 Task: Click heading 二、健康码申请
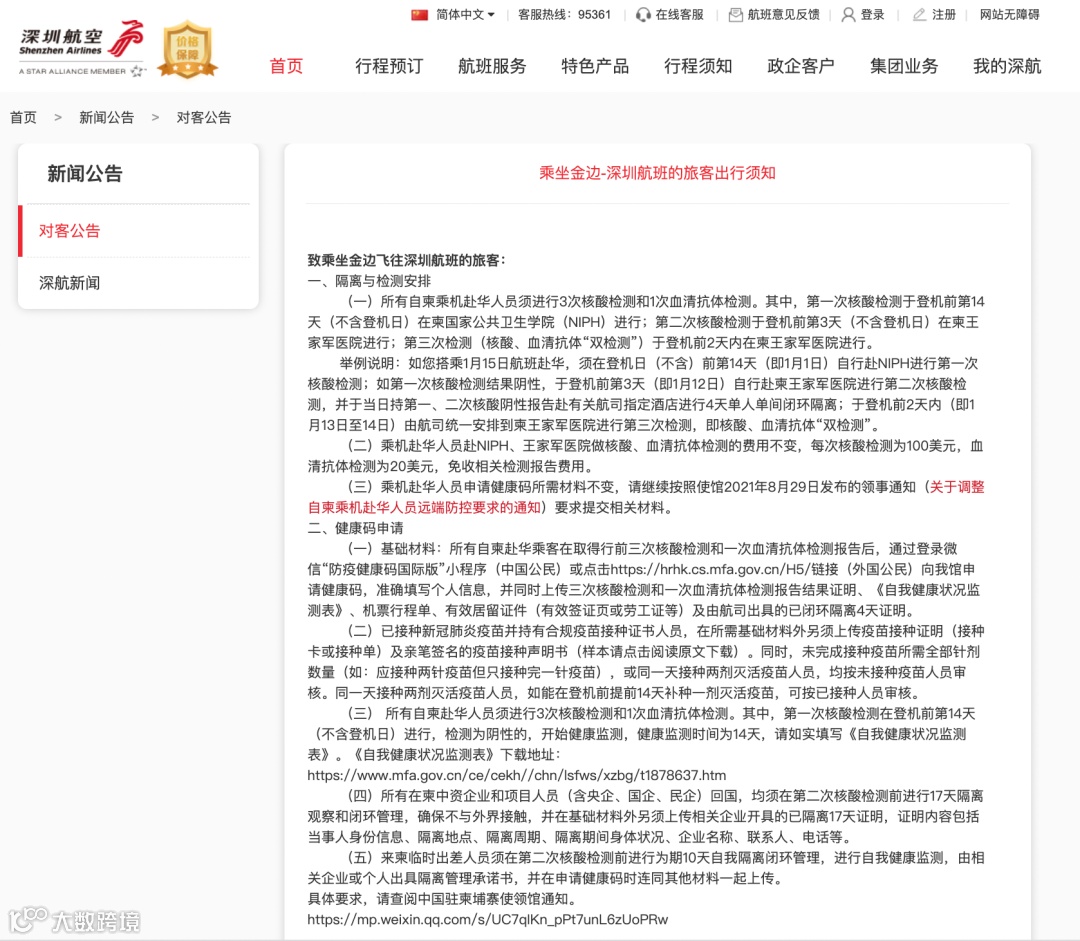[355, 528]
